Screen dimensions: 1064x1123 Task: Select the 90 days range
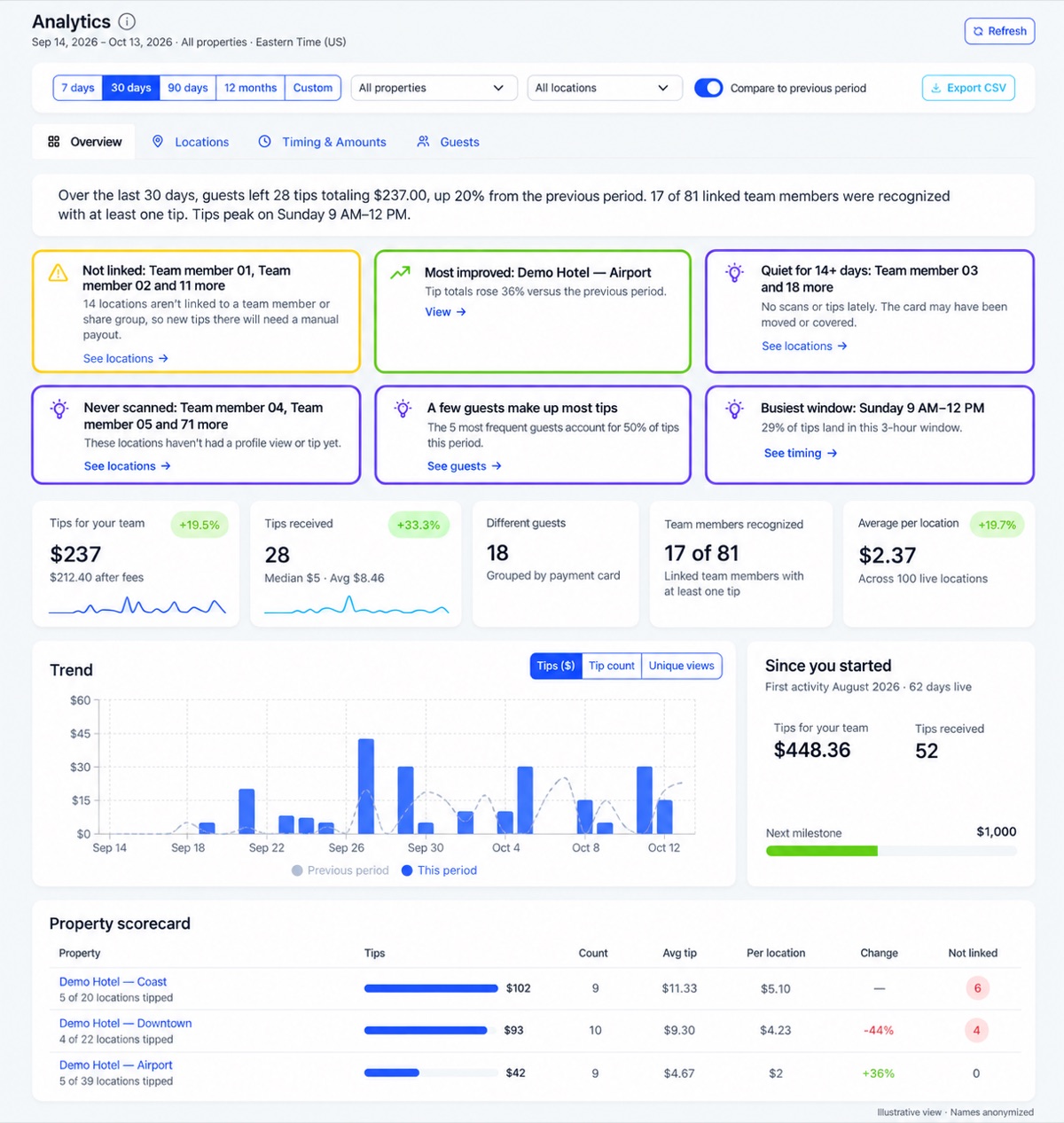point(188,88)
